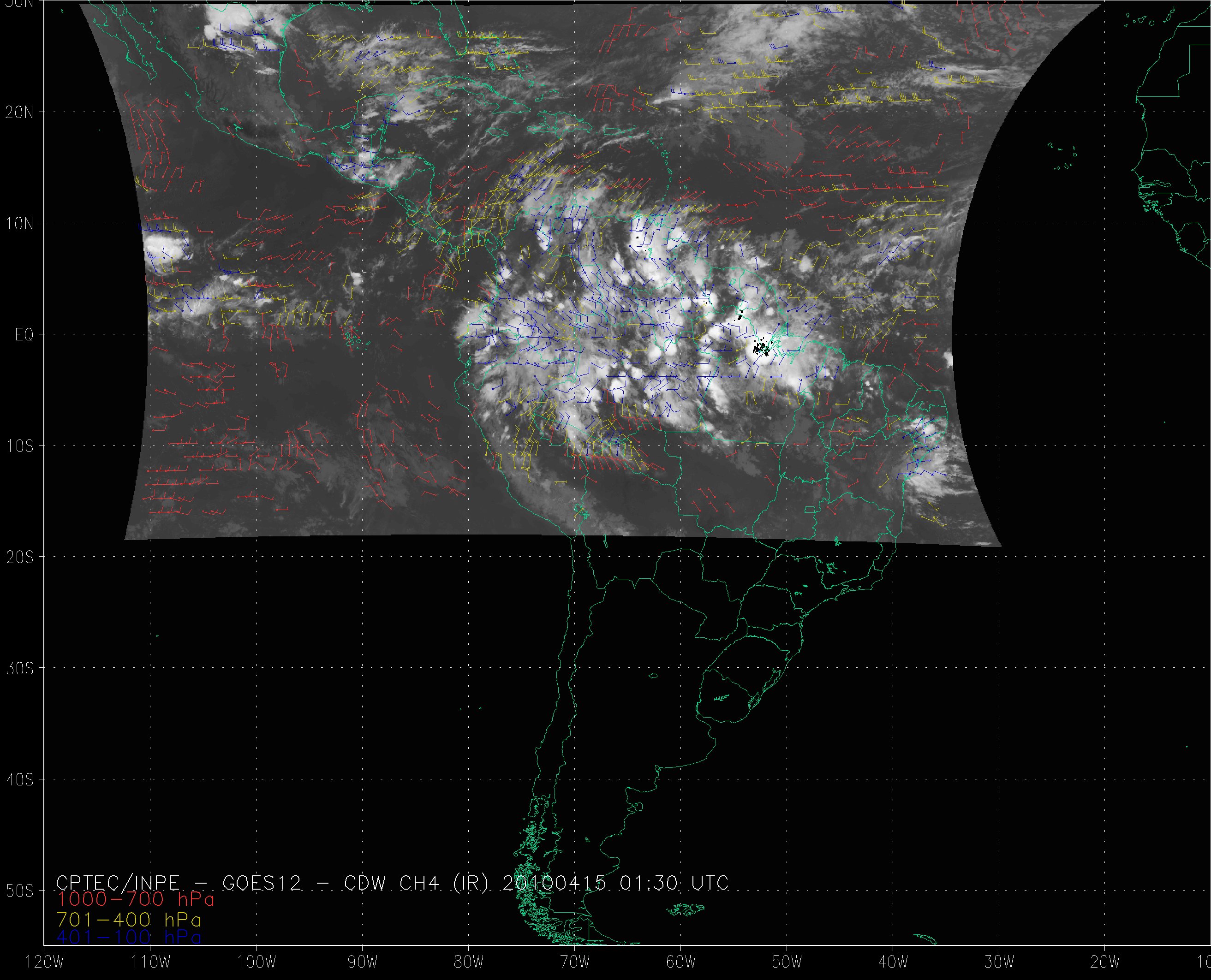Click the 100W longitude axis label
Viewport: 1211px width, 980px height.
coord(256,962)
